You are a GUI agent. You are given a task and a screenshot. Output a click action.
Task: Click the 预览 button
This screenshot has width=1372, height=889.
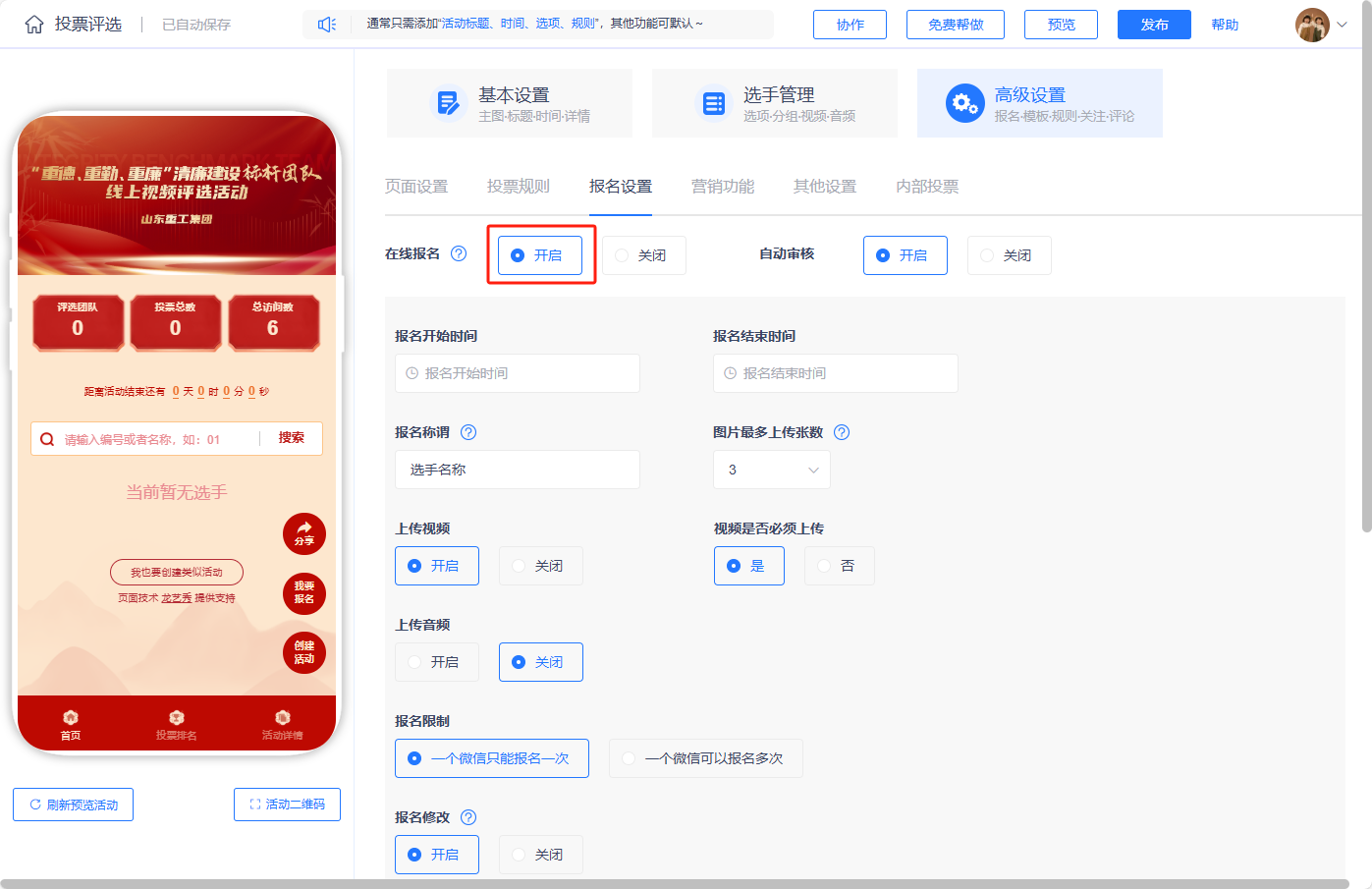[x=1061, y=25]
